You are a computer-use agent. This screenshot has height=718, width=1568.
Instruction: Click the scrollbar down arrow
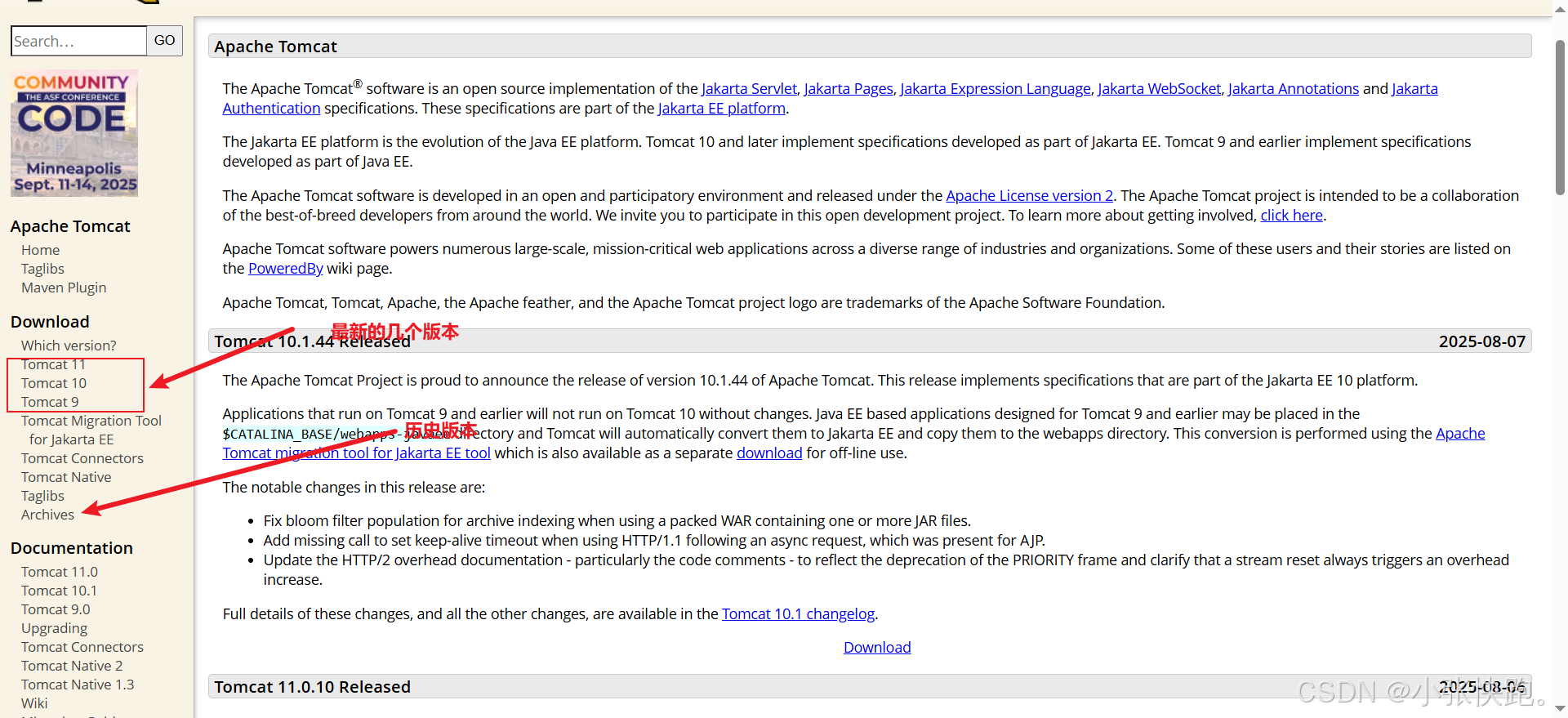pos(1560,709)
